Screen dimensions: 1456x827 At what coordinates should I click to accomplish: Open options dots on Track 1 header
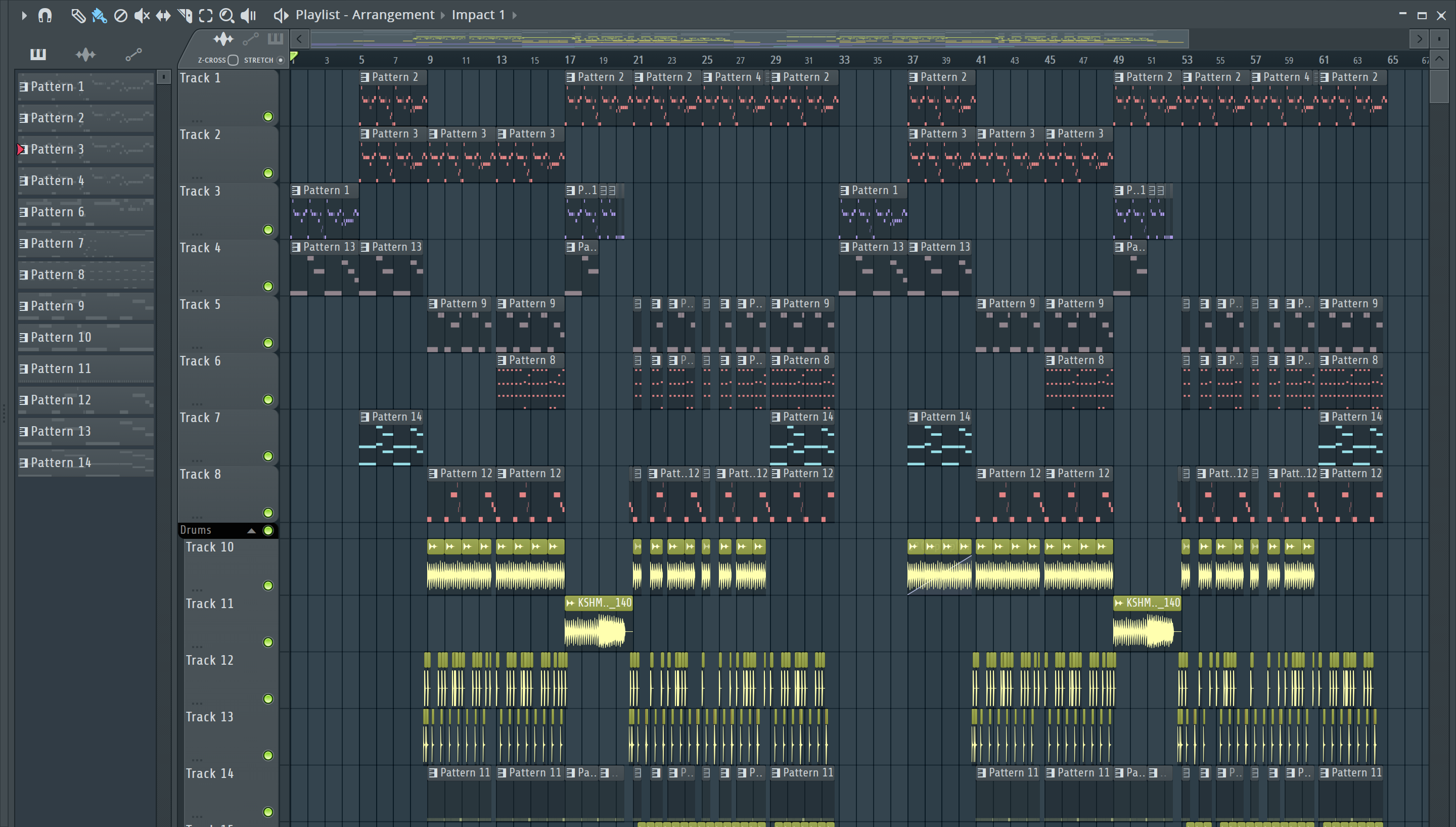pos(197,120)
